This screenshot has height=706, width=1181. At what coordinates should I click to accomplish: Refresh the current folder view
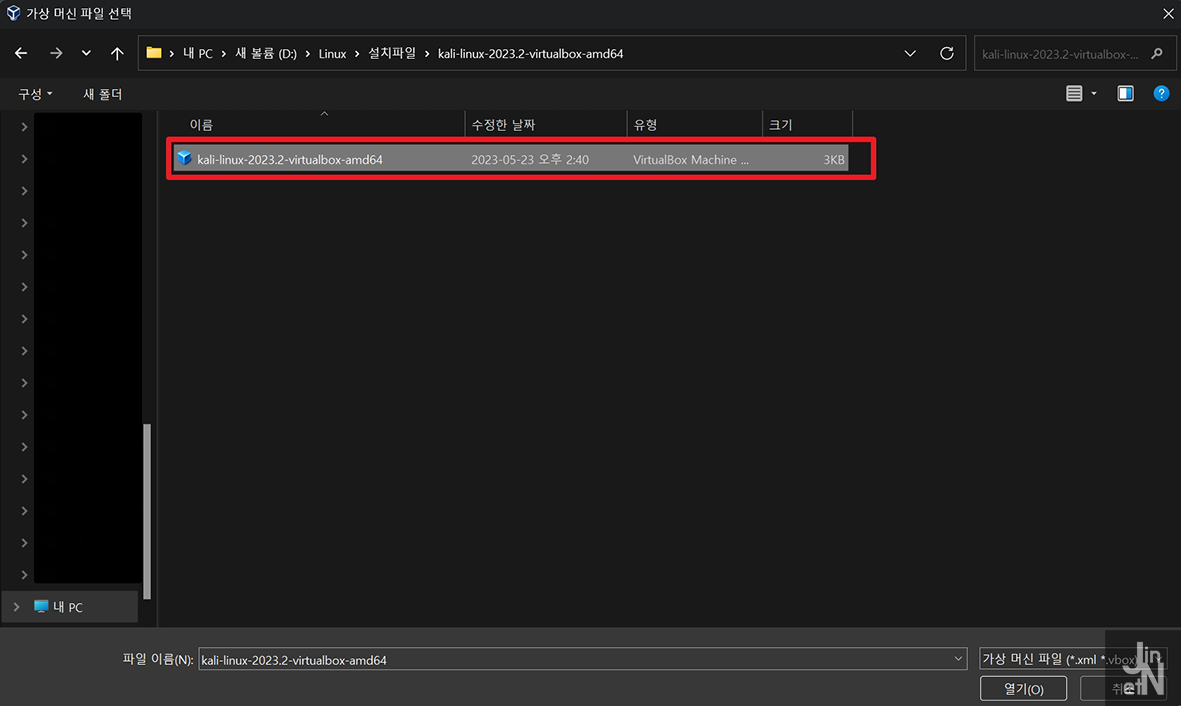(947, 53)
